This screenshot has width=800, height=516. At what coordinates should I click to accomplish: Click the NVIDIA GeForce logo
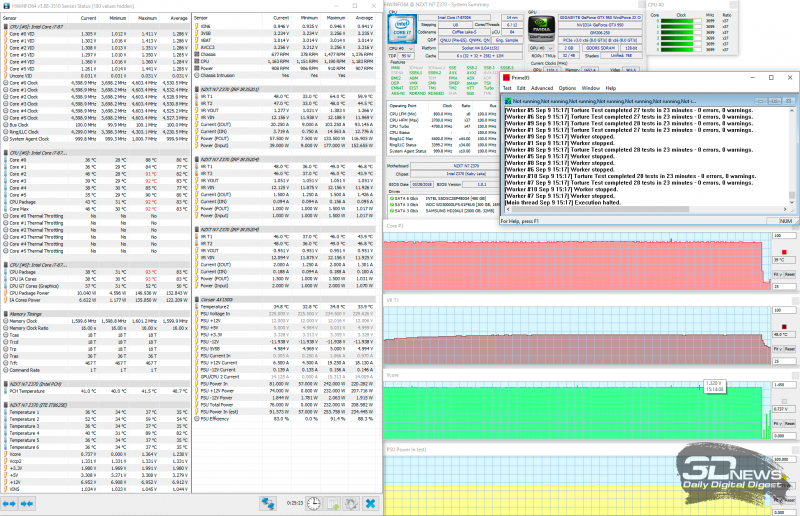[x=541, y=29]
